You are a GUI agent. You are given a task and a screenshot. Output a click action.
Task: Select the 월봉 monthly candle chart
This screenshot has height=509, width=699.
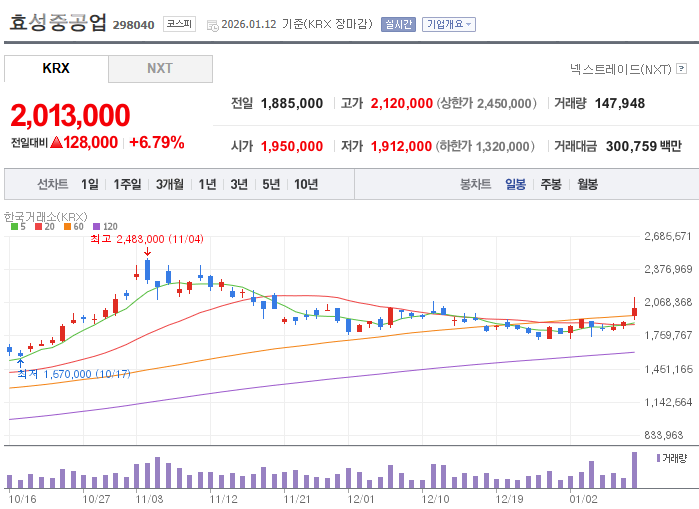click(x=588, y=184)
